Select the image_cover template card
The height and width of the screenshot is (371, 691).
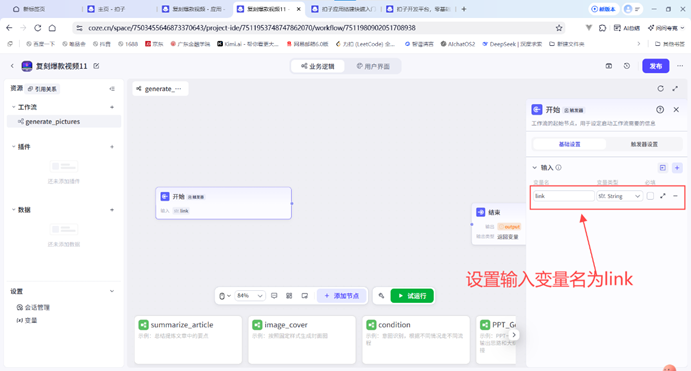coord(302,340)
